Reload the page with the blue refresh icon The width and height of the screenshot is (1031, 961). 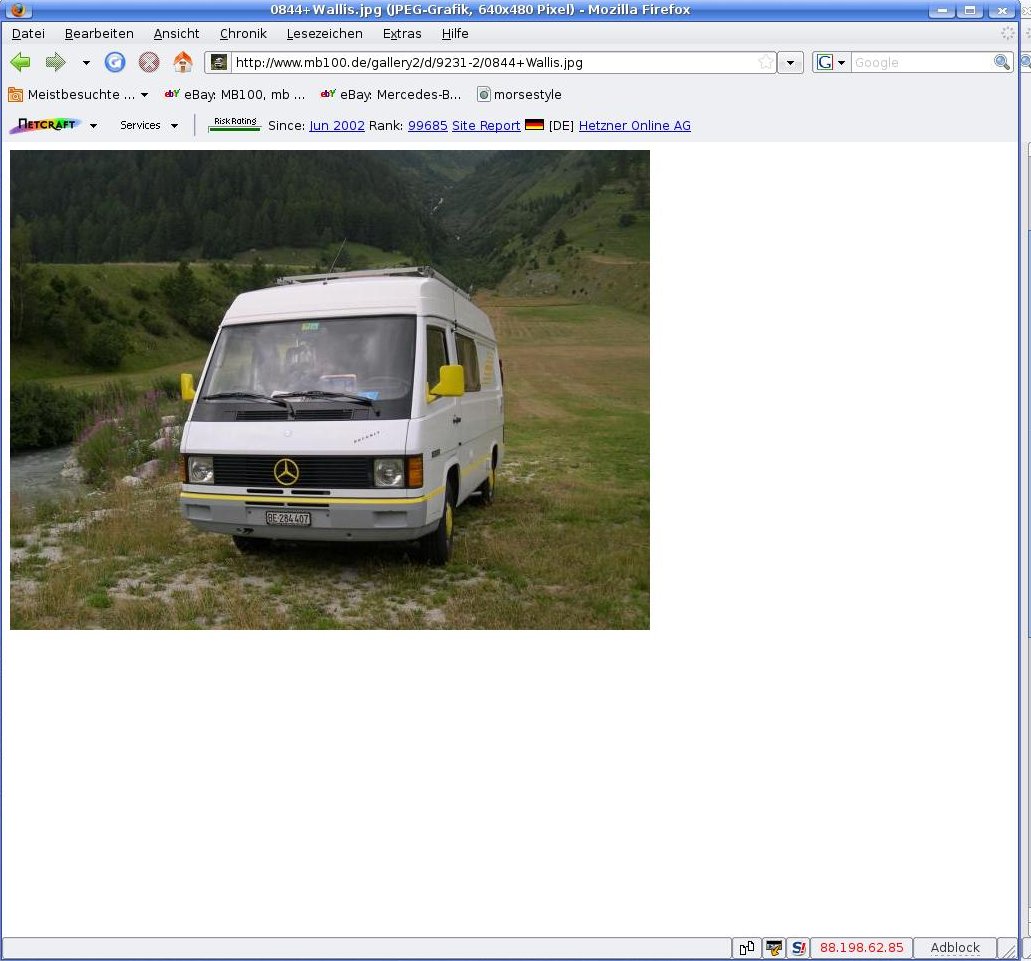click(x=115, y=62)
